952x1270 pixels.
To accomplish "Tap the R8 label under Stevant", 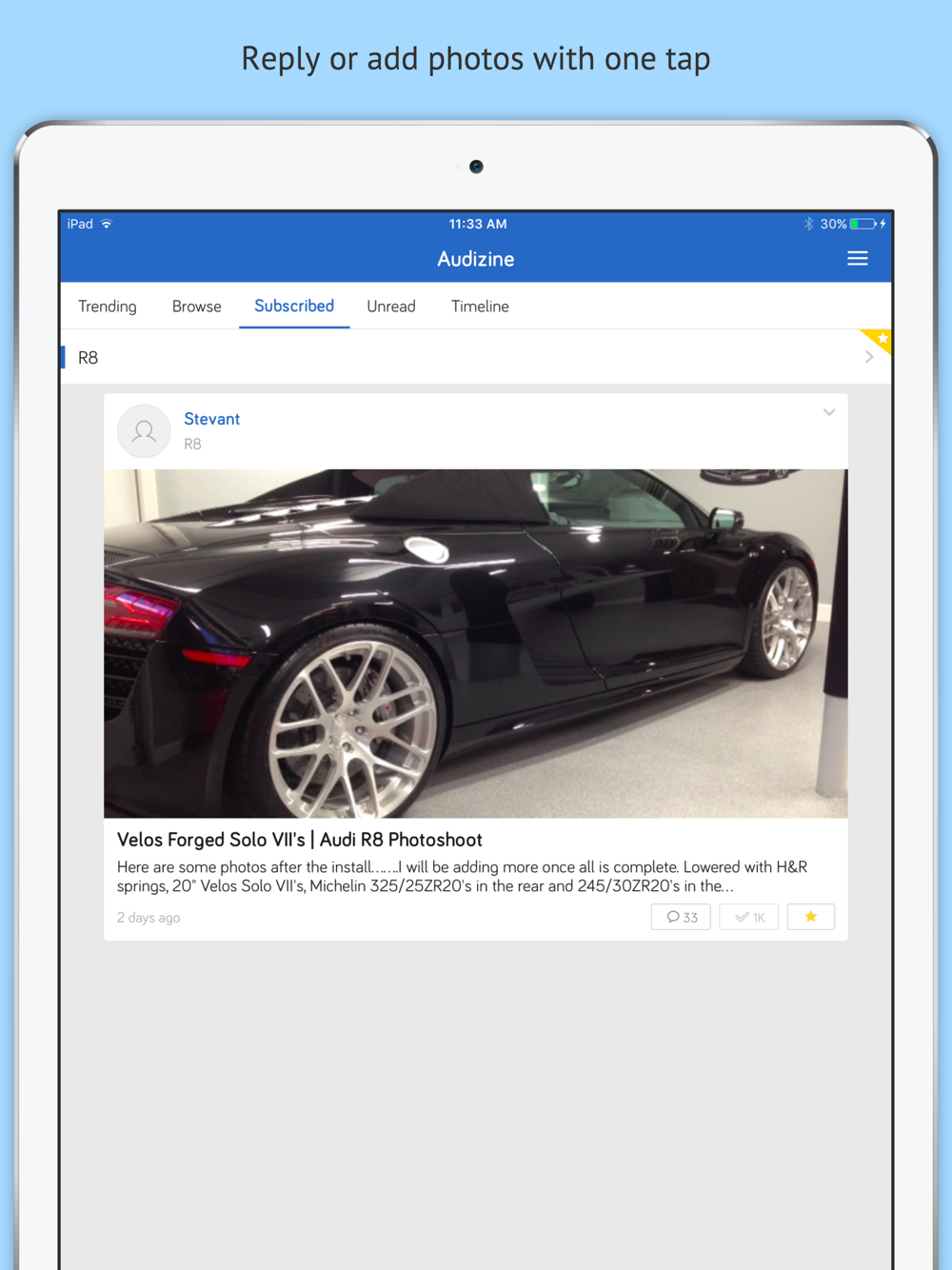I will click(192, 445).
